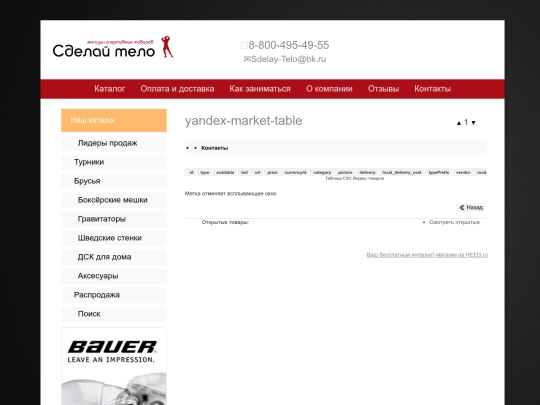Open the Аксесуары category
The height and width of the screenshot is (405, 540).
pos(114,276)
